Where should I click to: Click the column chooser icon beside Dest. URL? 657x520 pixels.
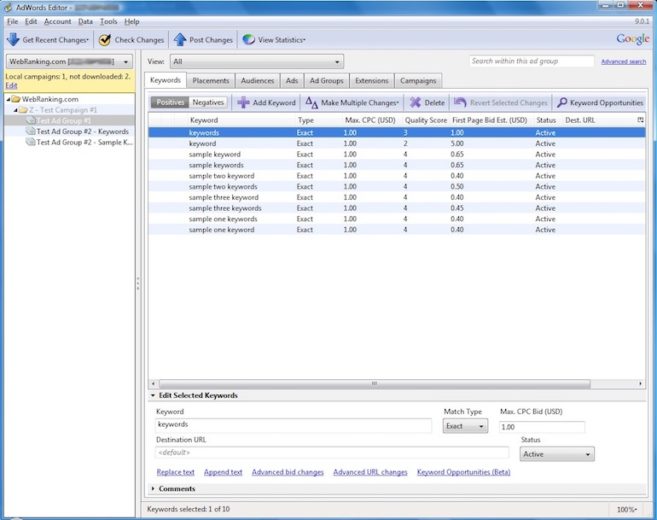pos(640,120)
